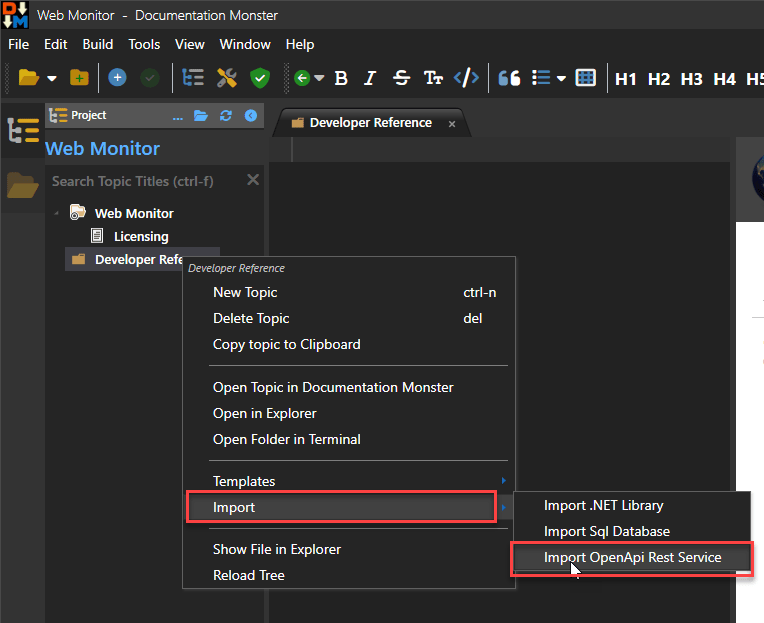
Task: Choose Import .NET Library
Action: pos(632,506)
